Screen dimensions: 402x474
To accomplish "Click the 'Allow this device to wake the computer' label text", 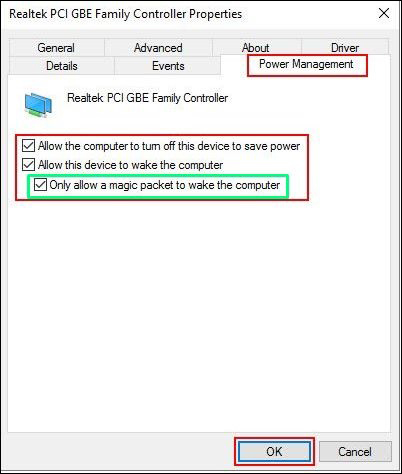I will [x=130, y=165].
